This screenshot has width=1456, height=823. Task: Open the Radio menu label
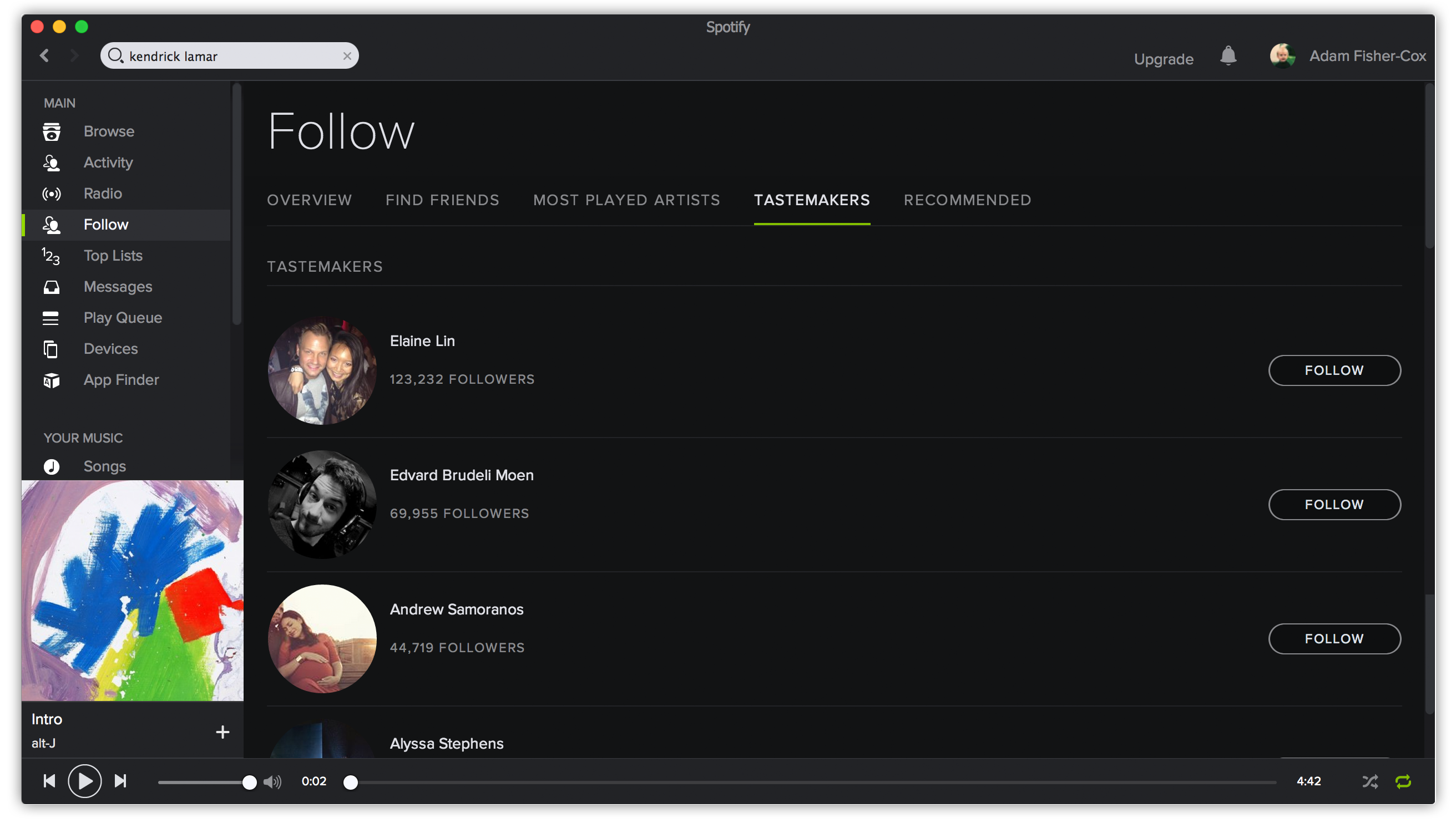pyautogui.click(x=103, y=194)
